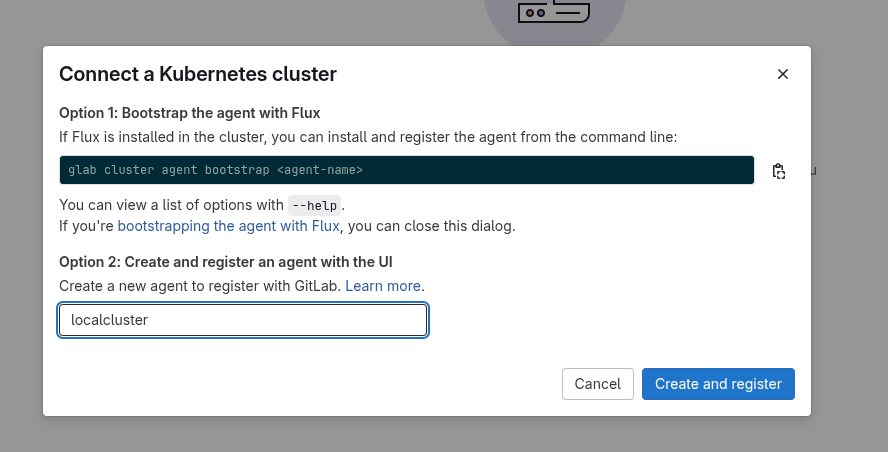Viewport: 888px width, 452px height.
Task: Close the Connect a Kubernetes cluster dialog
Action: [783, 74]
